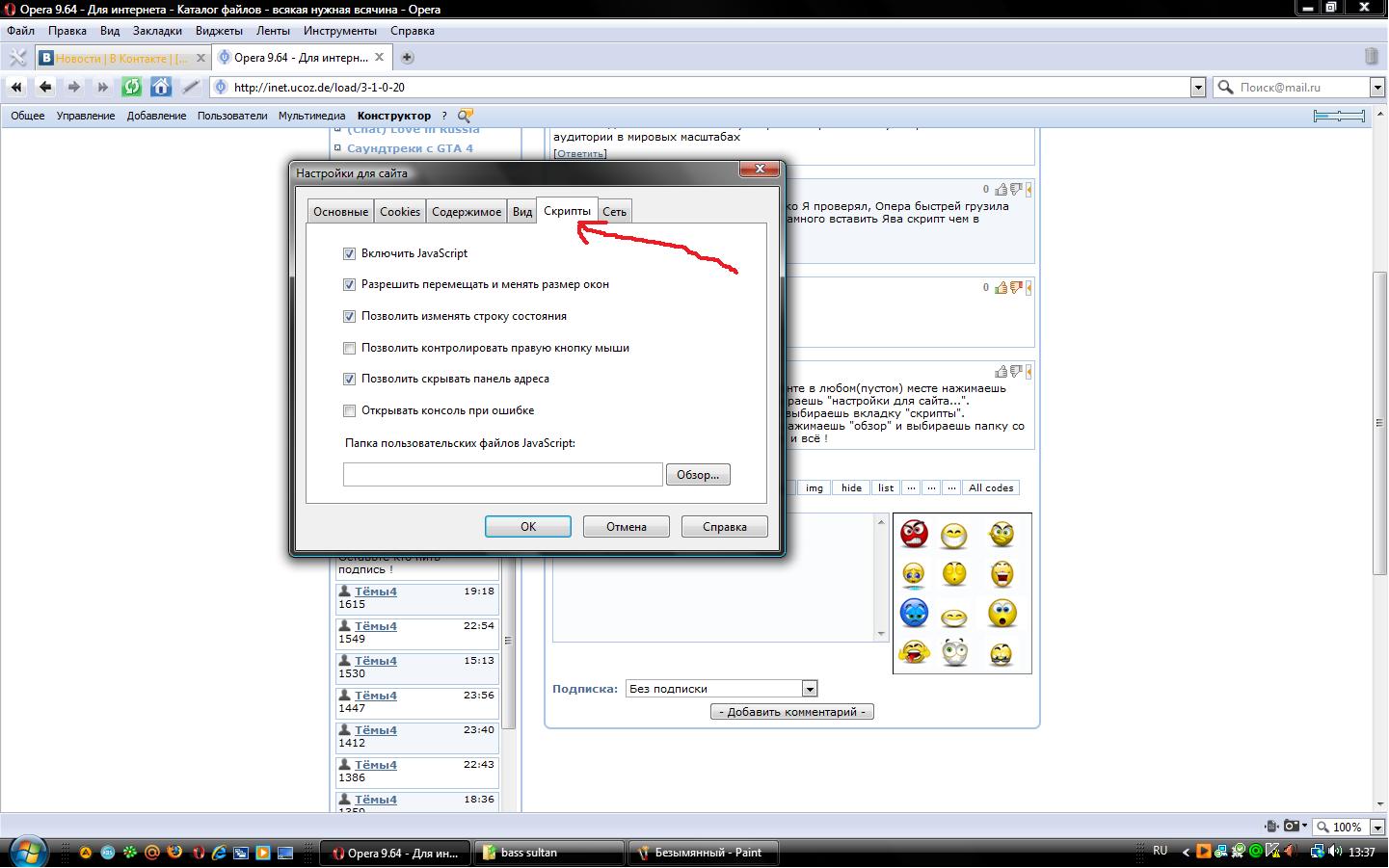Open the panels wrench icon left of tabs
Viewport: 1389px width, 868px height.
(17, 58)
